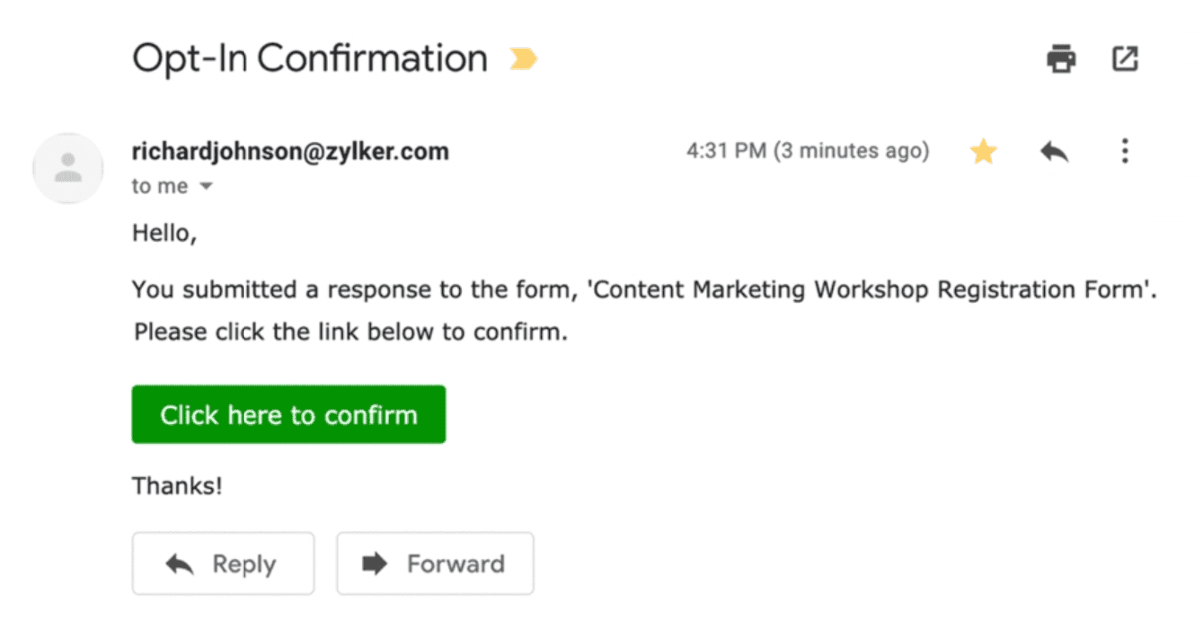The height and width of the screenshot is (639, 1199).
Task: Click the print all icon
Action: coord(1061,60)
